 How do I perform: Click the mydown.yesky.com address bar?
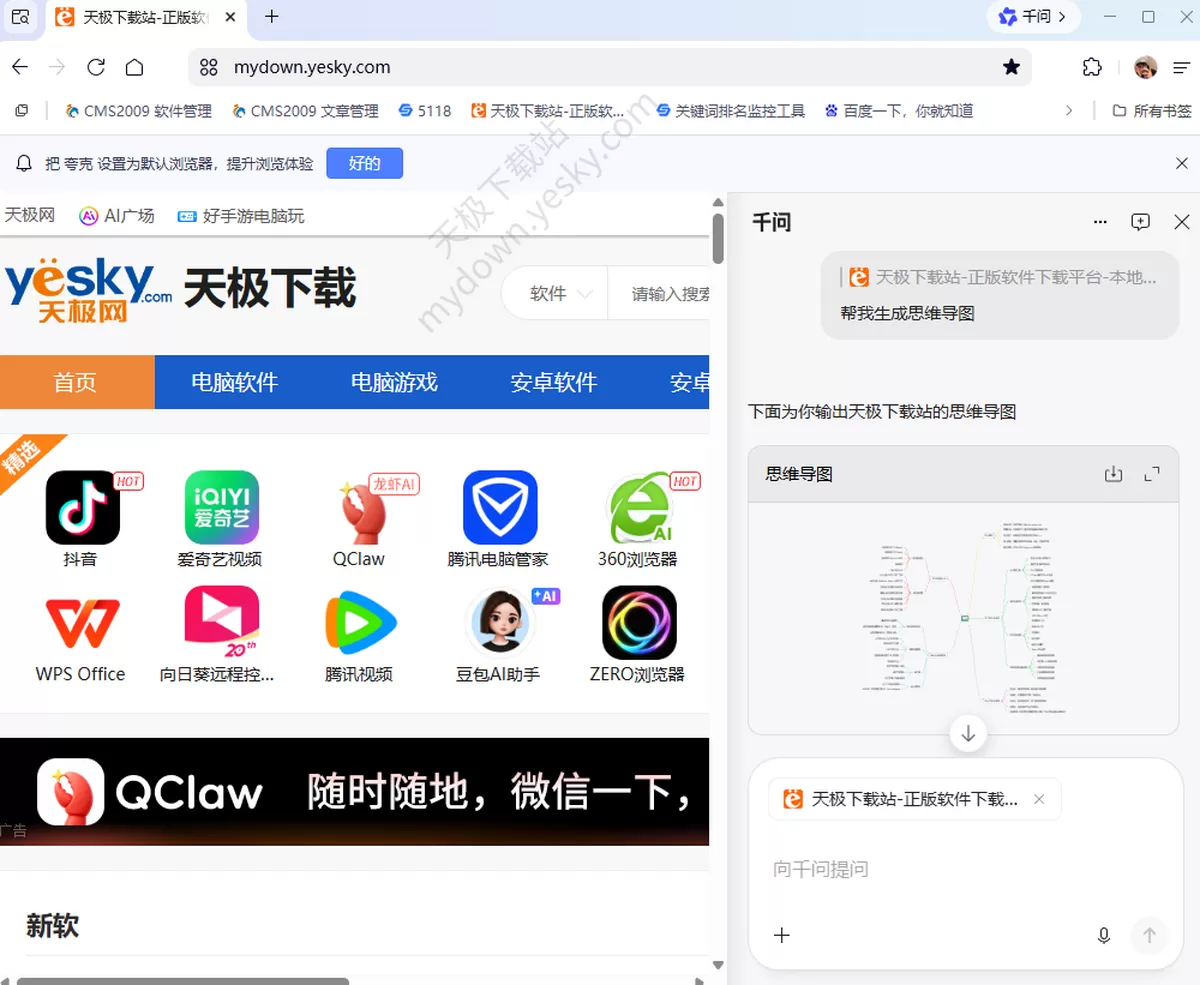tap(610, 67)
